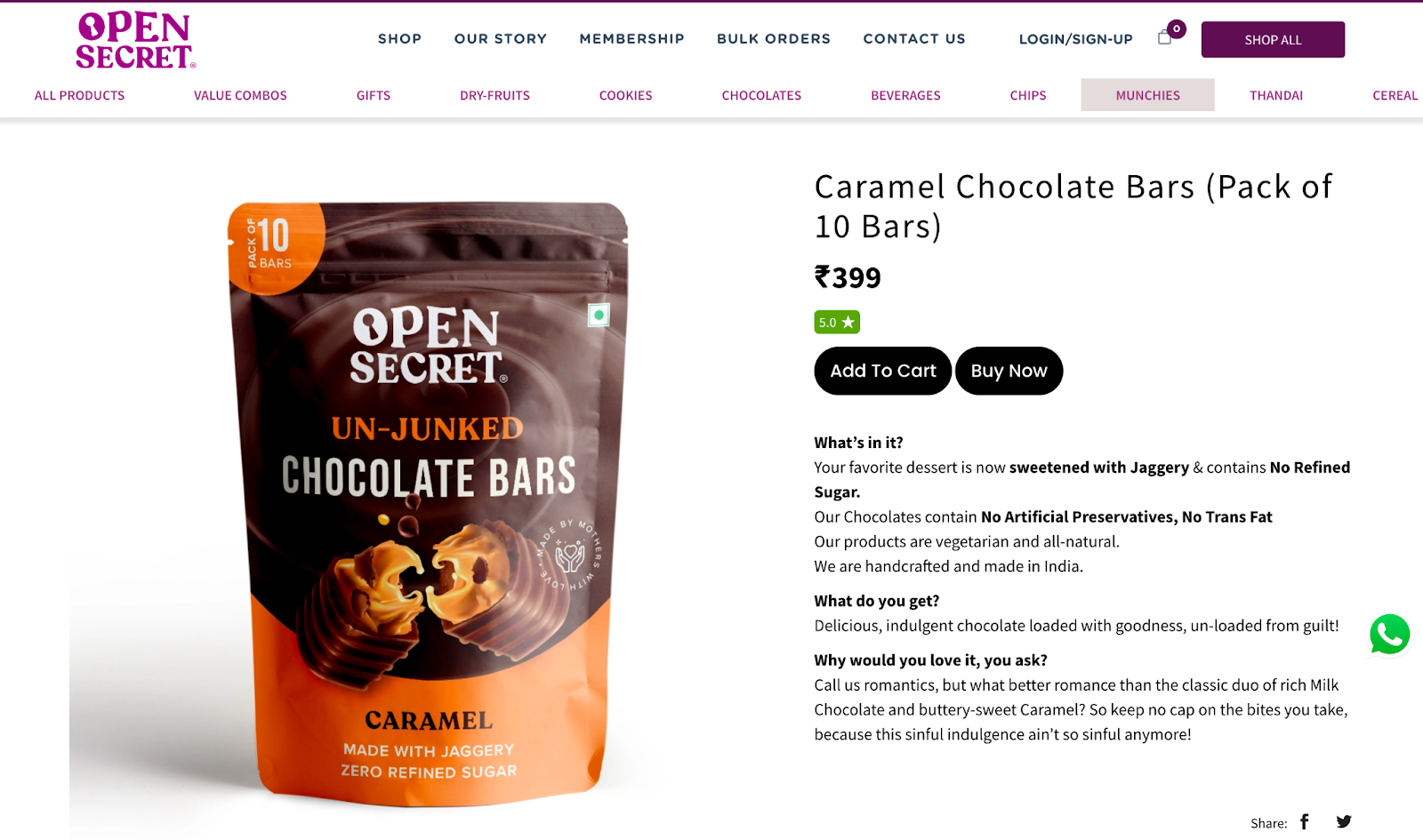Go to Contact Us page
The height and width of the screenshot is (840, 1423).
(914, 38)
